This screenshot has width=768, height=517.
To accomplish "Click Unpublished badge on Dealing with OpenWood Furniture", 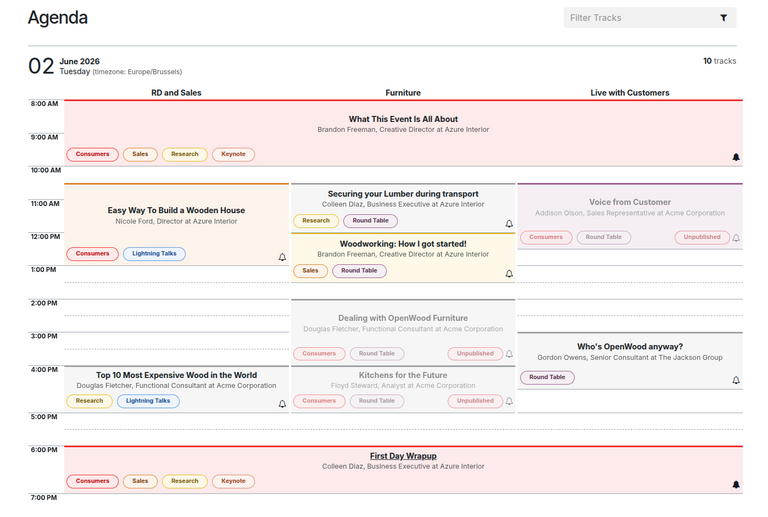I will 475,353.
